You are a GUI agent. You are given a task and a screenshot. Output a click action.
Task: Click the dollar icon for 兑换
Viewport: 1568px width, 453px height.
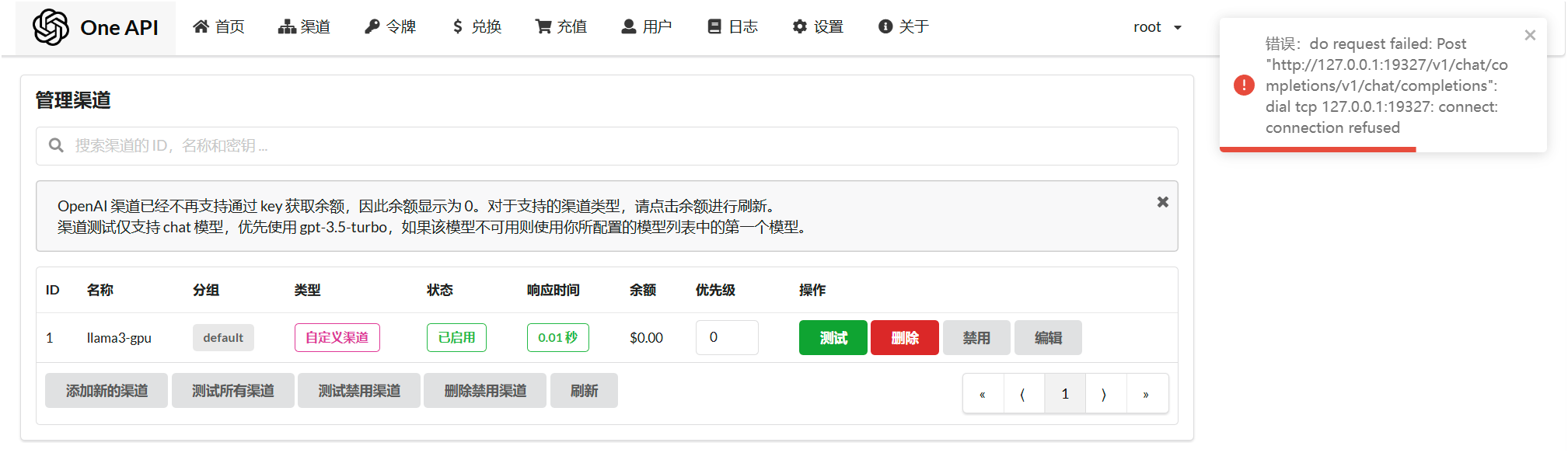tap(457, 27)
